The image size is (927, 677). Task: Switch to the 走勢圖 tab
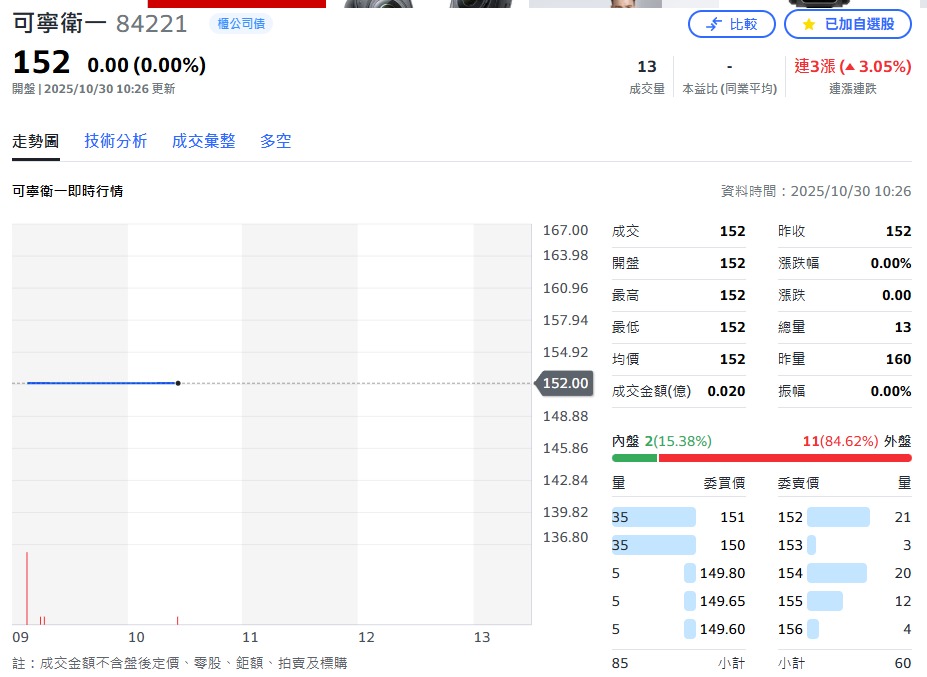click(36, 141)
